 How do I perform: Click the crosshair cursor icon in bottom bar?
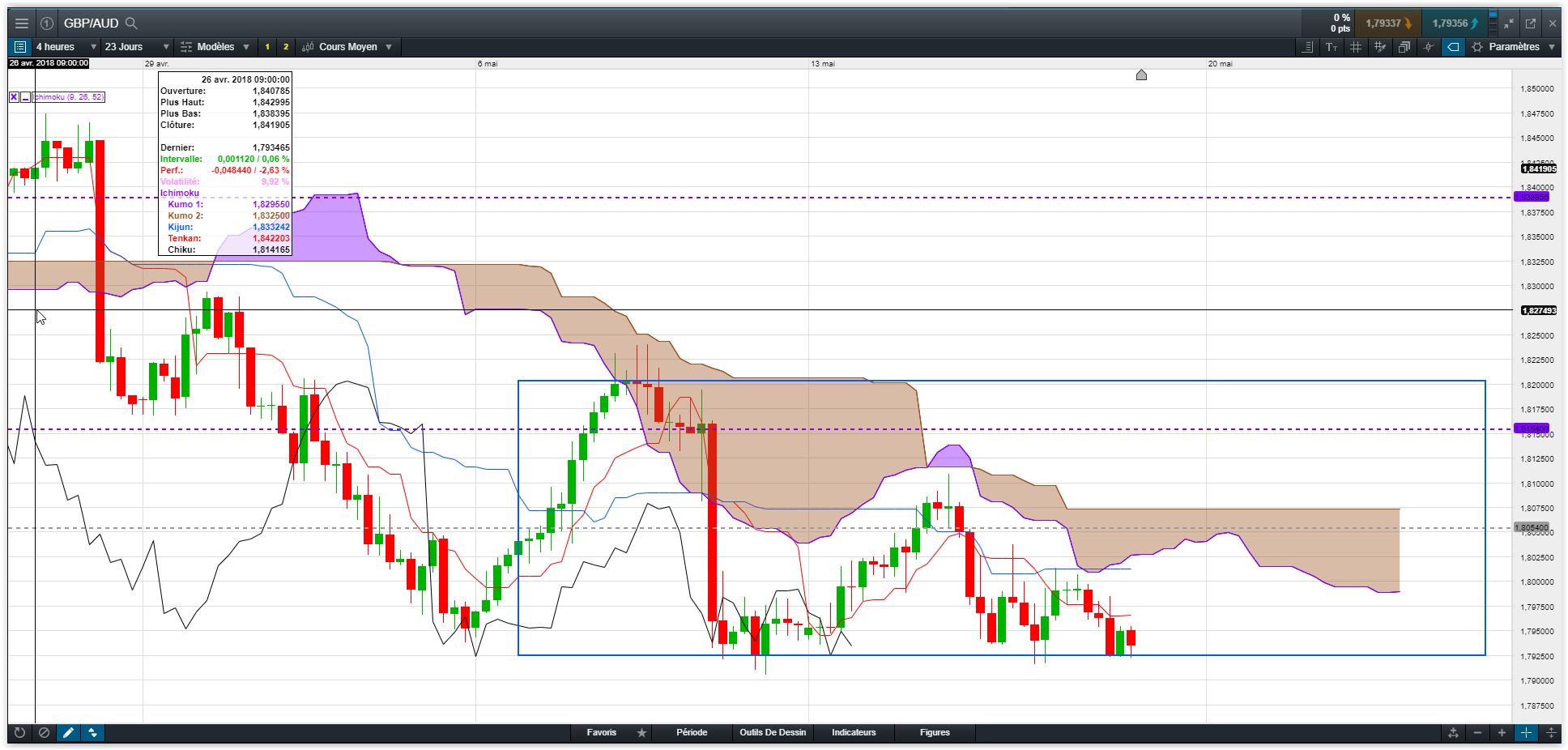(1526, 732)
